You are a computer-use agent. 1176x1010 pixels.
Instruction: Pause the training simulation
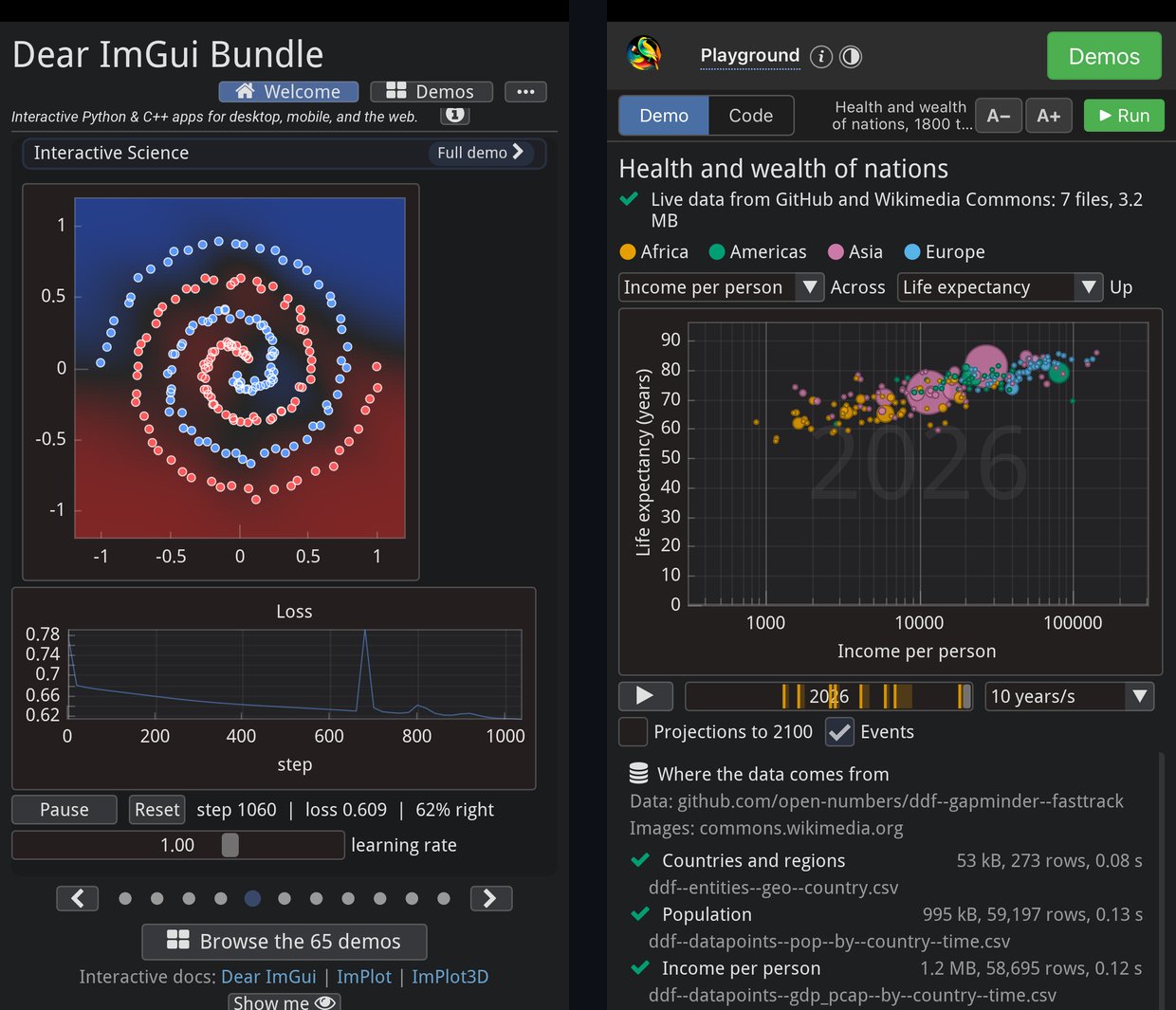tap(64, 810)
